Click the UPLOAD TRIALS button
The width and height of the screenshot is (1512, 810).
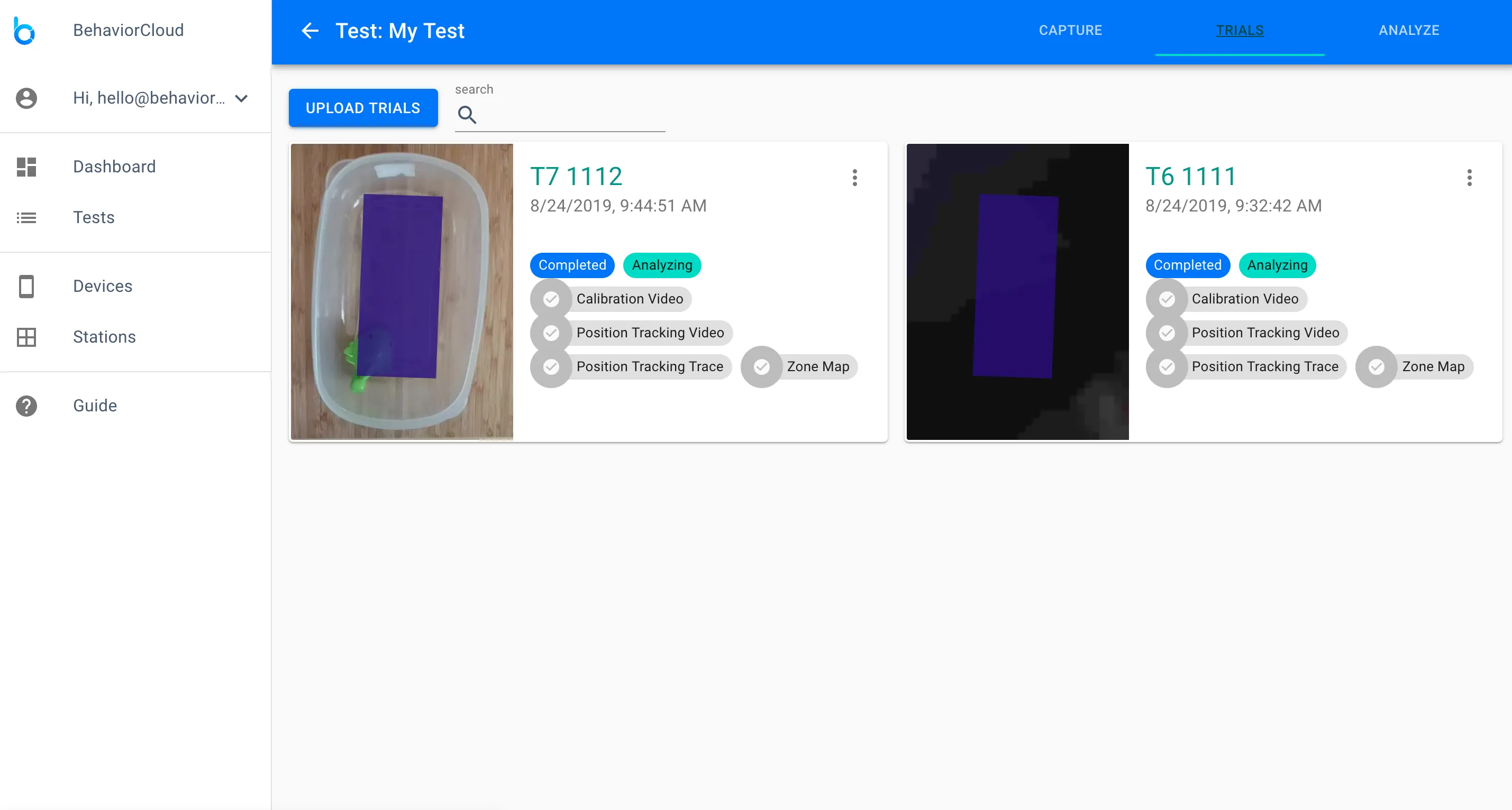[x=363, y=108]
